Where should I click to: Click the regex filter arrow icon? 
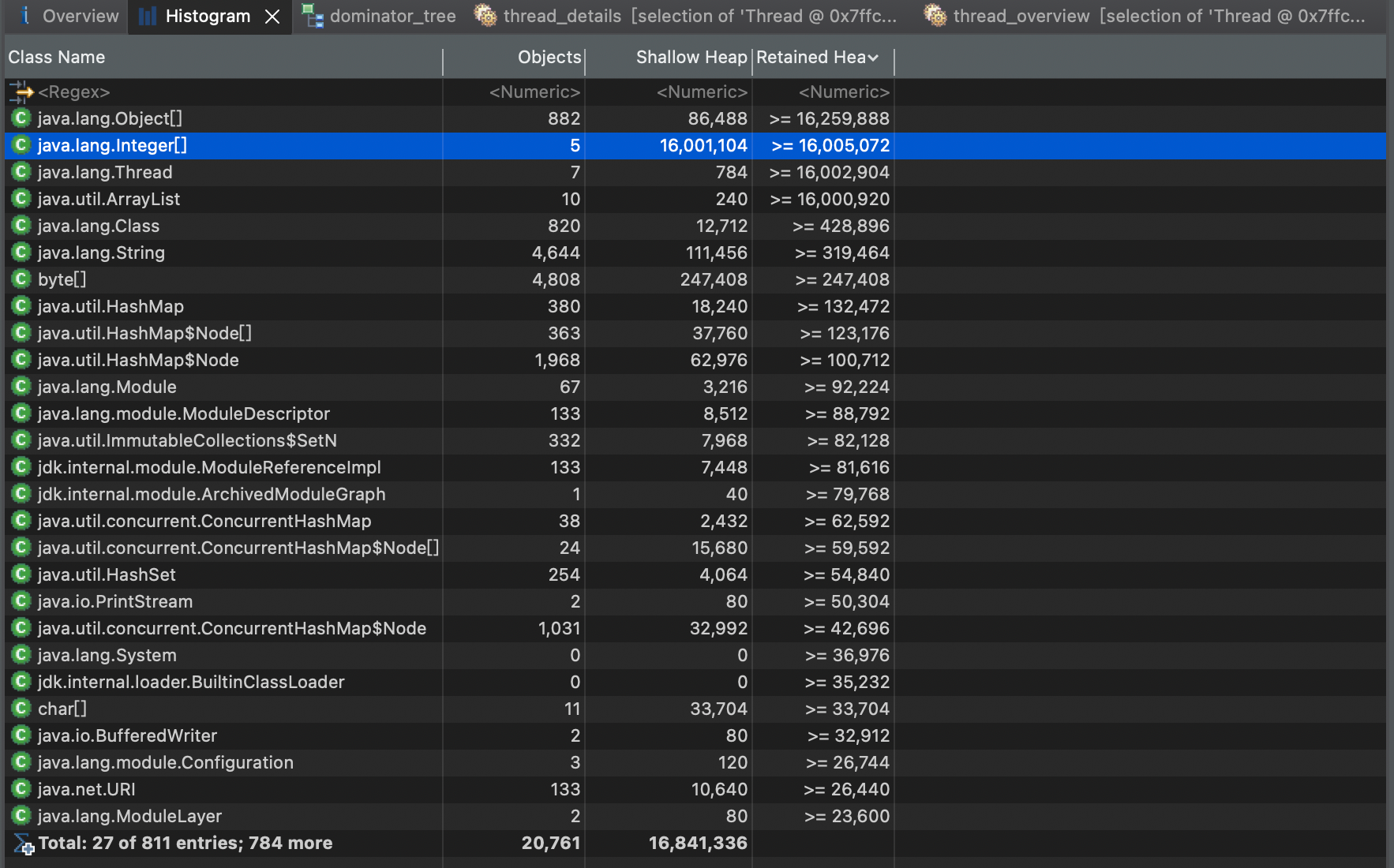tap(21, 92)
